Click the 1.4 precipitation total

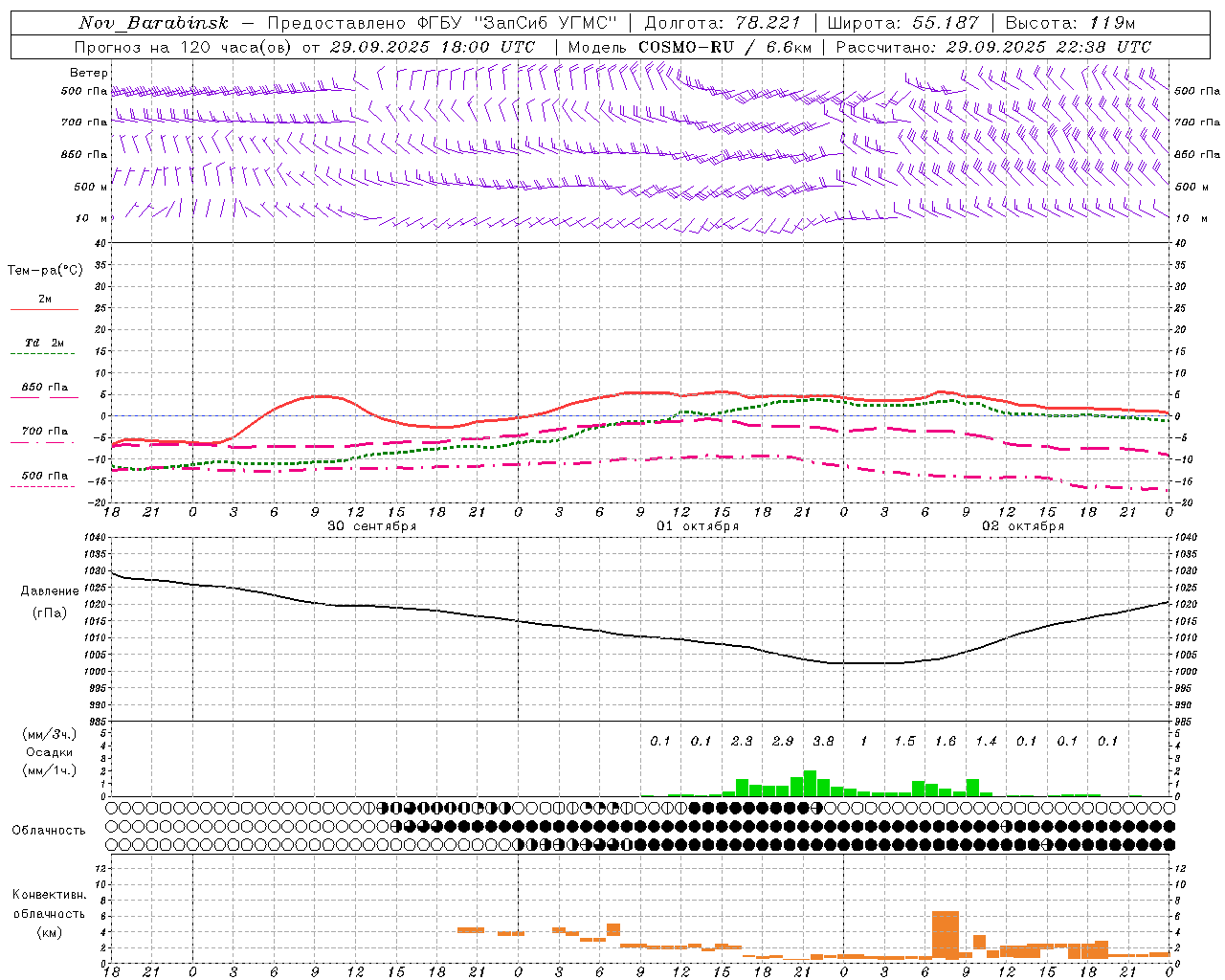[986, 741]
